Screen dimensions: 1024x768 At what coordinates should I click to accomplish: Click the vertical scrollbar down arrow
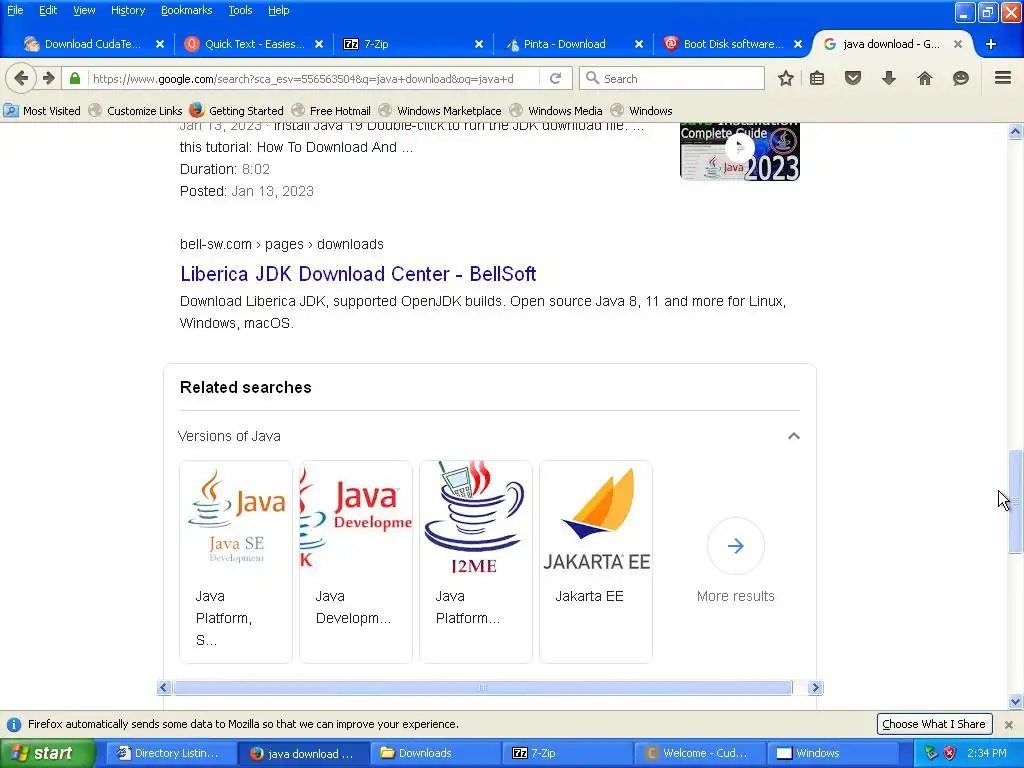pyautogui.click(x=1015, y=702)
